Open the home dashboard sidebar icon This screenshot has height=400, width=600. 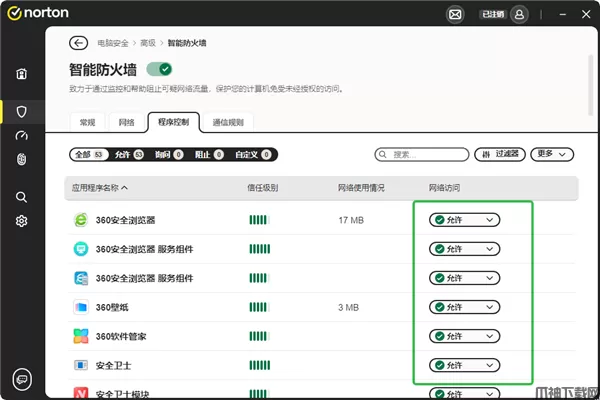coord(21,74)
